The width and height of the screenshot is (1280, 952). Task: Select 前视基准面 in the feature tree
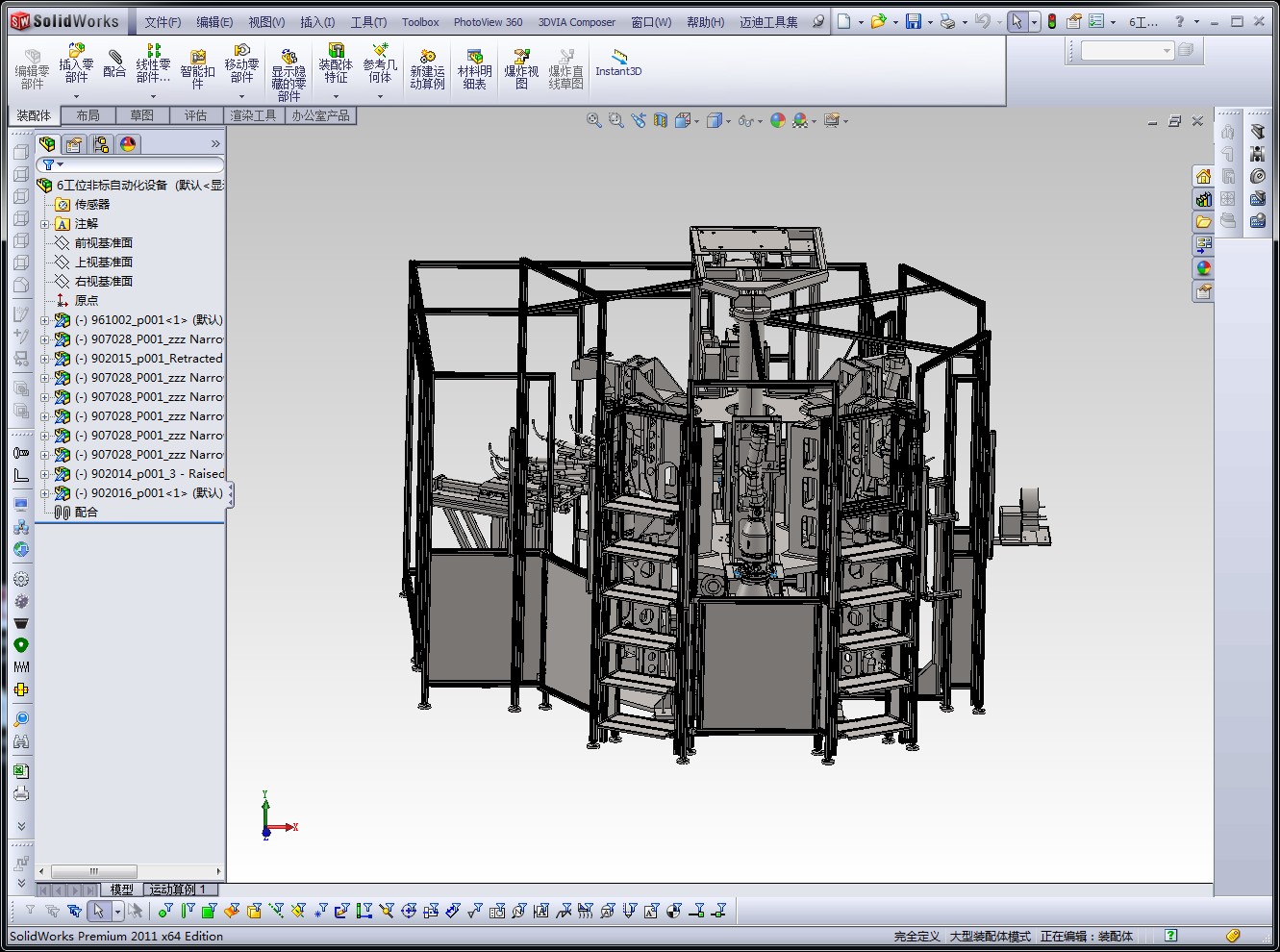click(x=104, y=242)
